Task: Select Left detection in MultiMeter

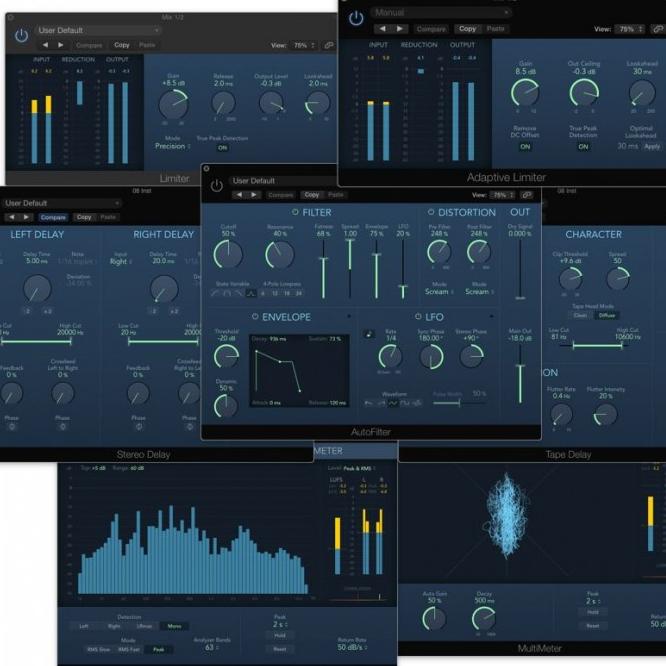Action: [84, 626]
